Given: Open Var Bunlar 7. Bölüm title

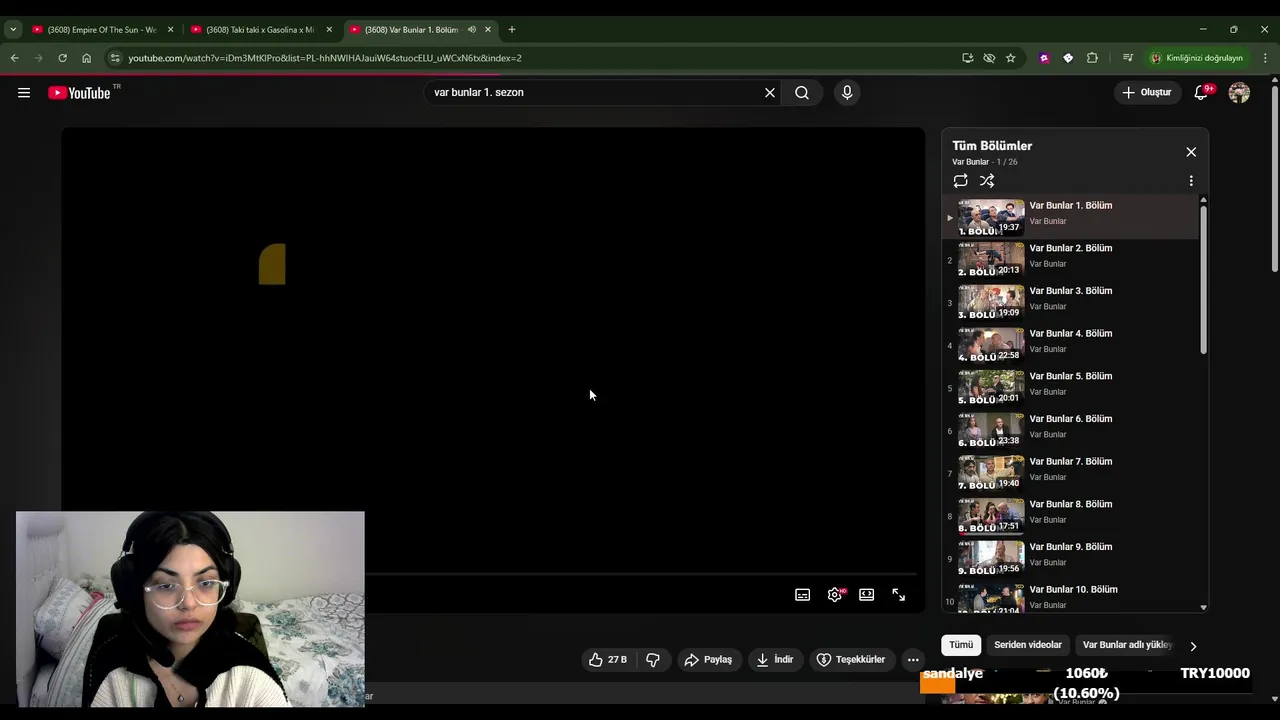Looking at the screenshot, I should pos(1071,461).
